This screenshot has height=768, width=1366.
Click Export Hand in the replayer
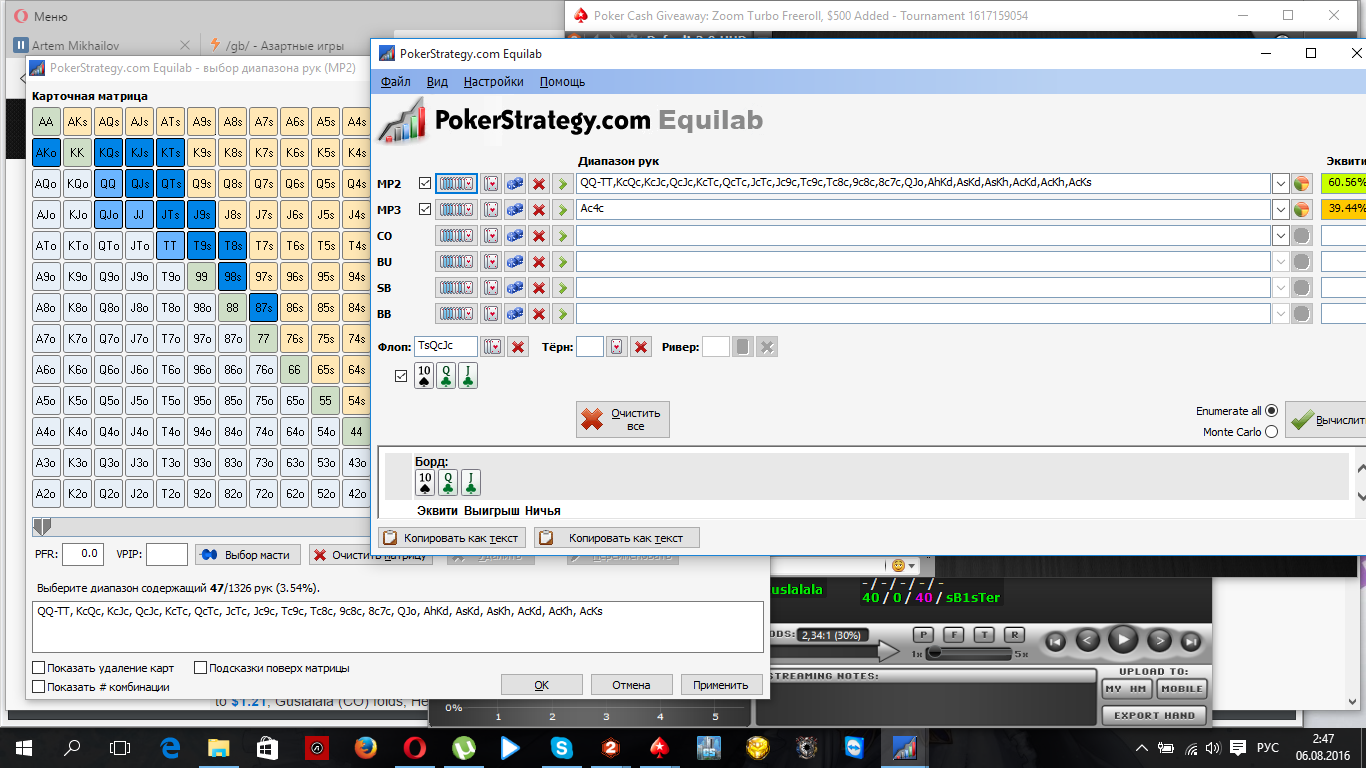coord(1154,715)
